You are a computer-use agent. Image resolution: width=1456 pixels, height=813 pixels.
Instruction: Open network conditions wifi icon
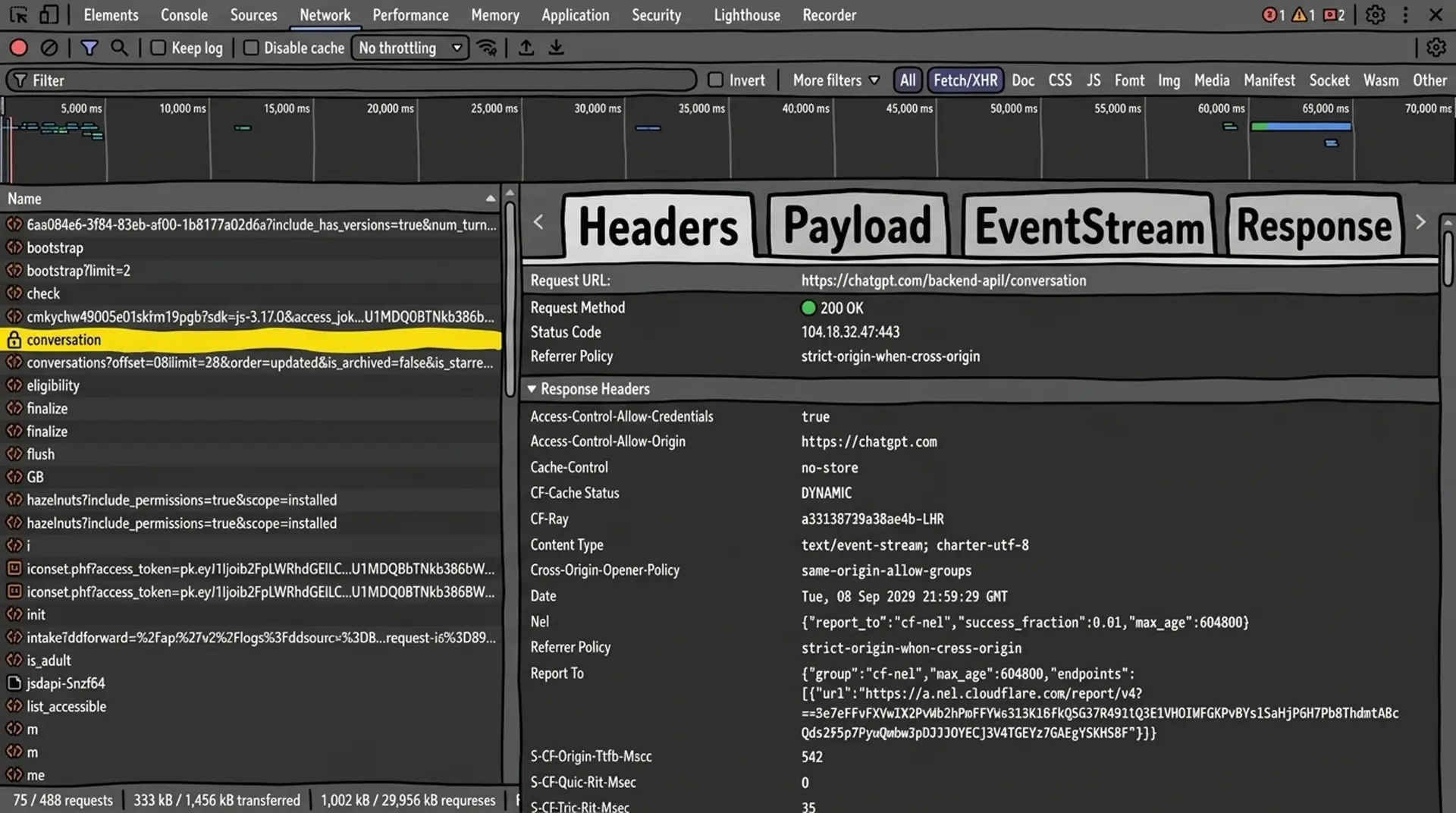click(487, 48)
